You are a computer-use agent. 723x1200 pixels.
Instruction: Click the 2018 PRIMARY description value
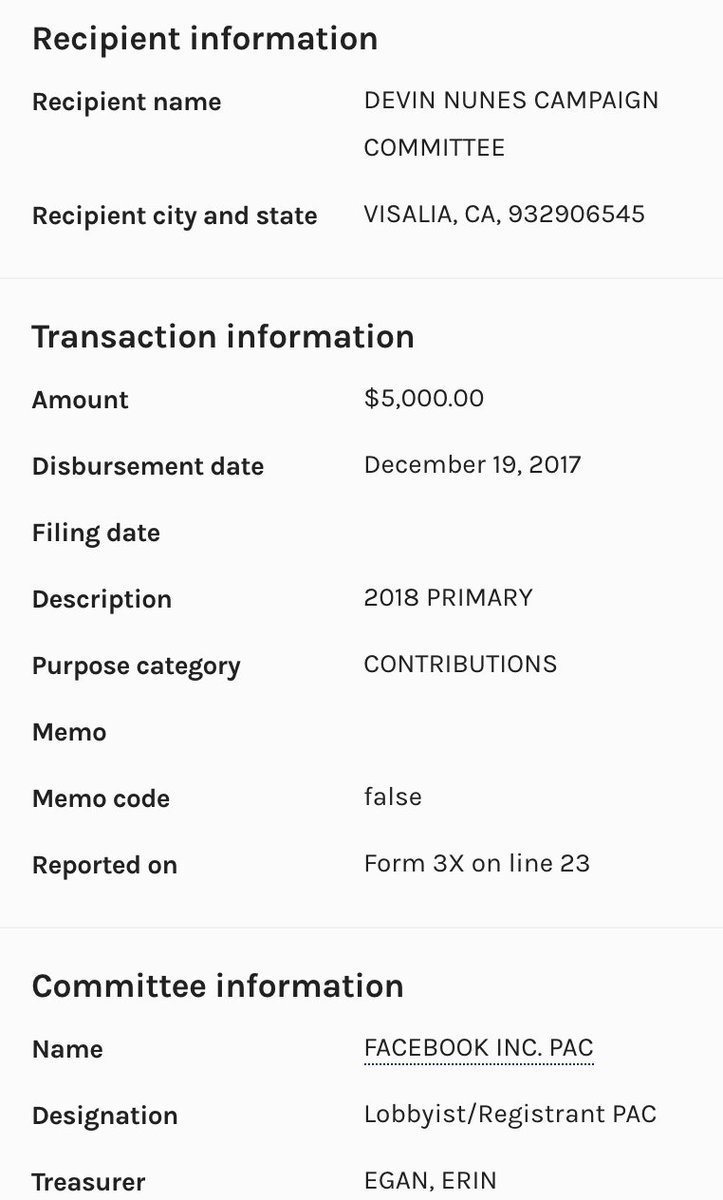(x=448, y=598)
